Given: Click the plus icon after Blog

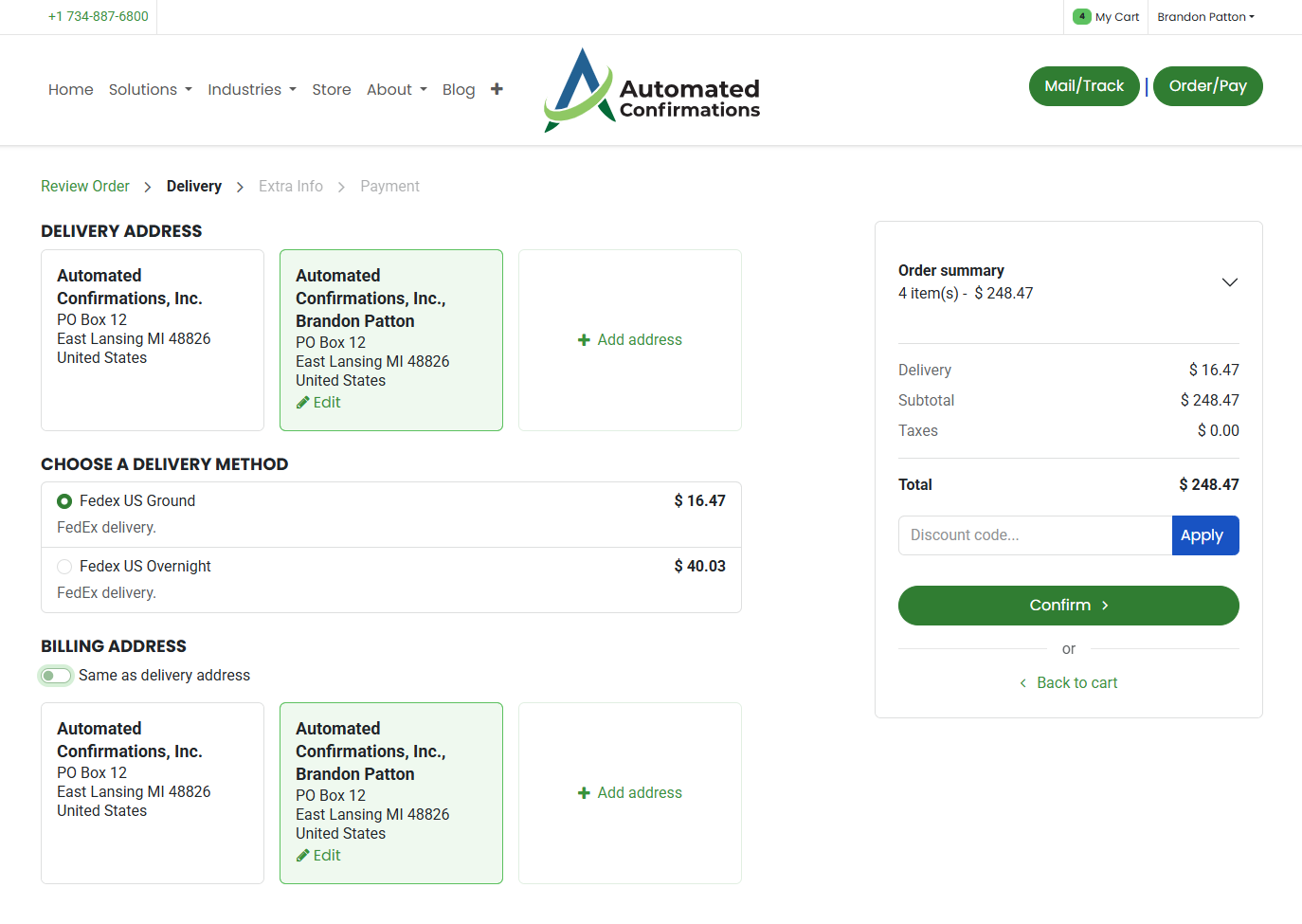Looking at the screenshot, I should 497,89.
